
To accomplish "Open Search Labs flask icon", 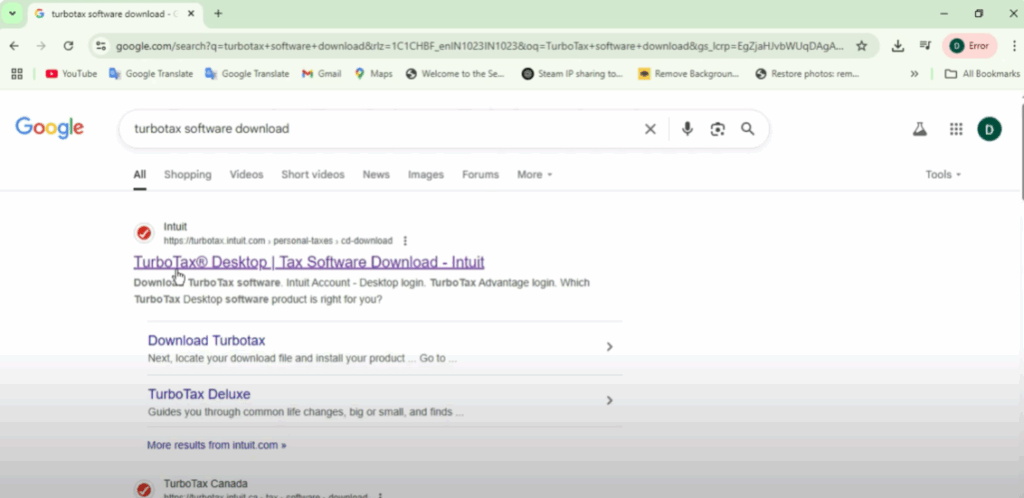I will (919, 129).
